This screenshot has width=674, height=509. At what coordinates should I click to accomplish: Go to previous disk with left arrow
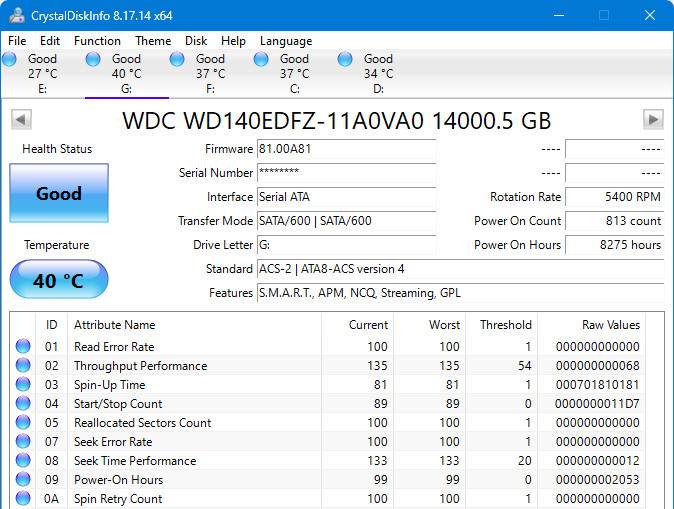(x=20, y=120)
